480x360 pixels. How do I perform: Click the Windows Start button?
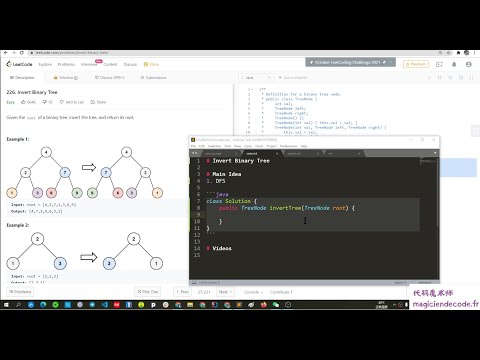(x=6, y=305)
